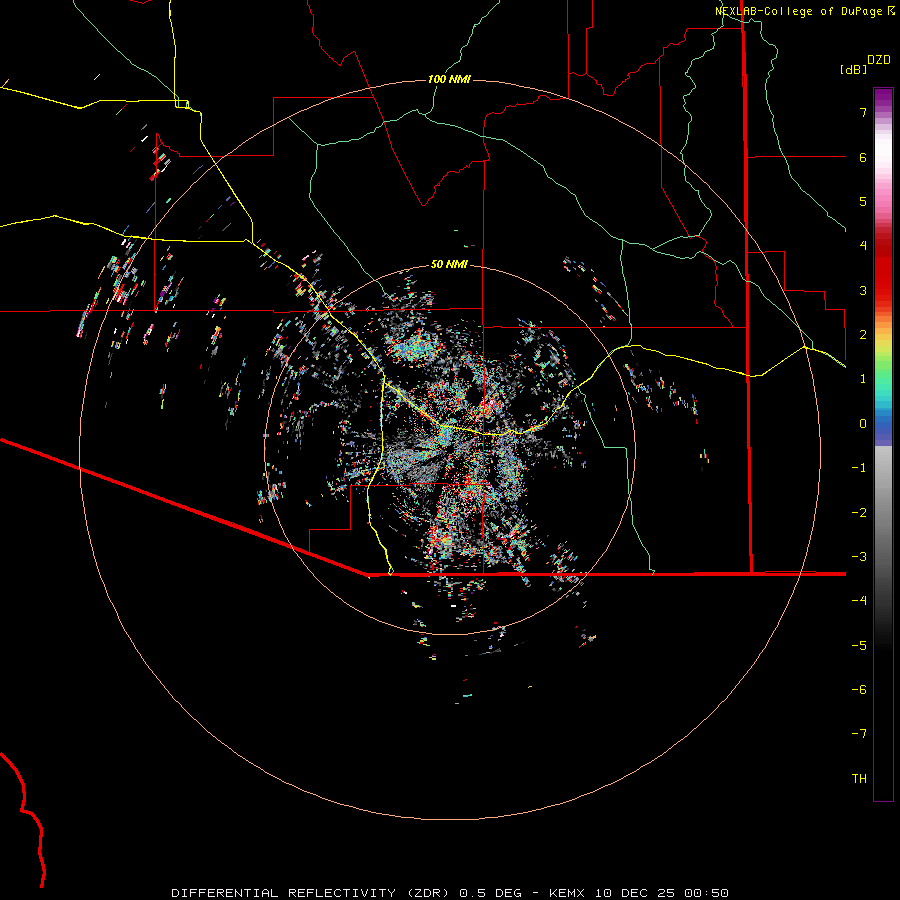Click the "5" value on the dB scale
The height and width of the screenshot is (900, 900).
(863, 201)
